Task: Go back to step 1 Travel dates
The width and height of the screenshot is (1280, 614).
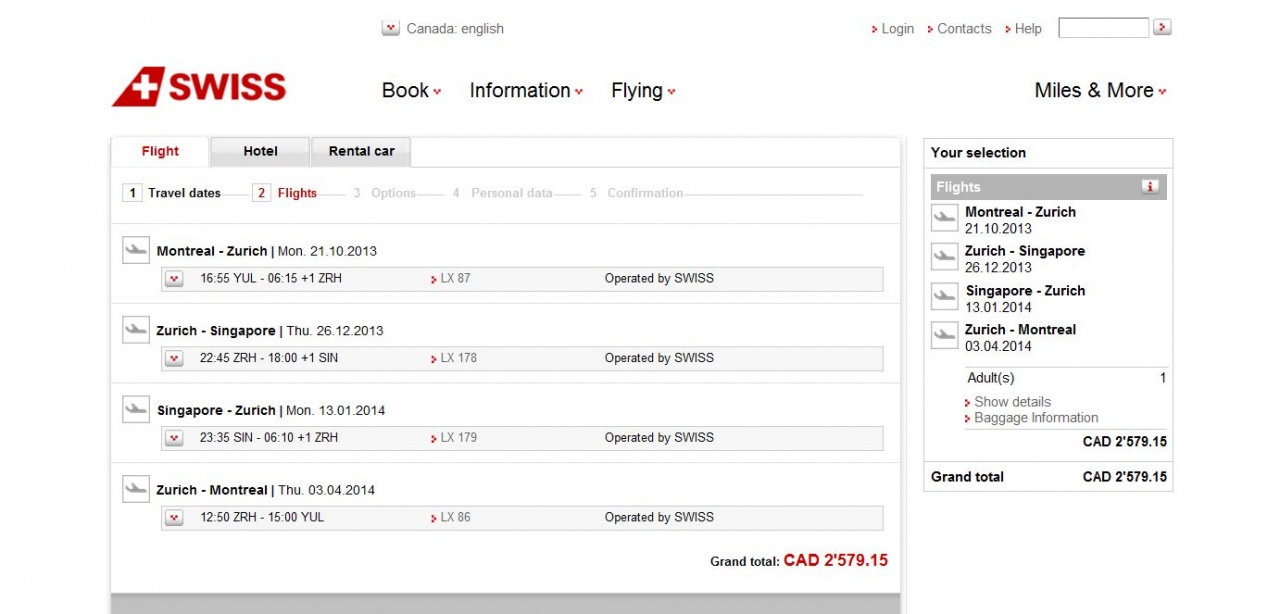Action: (171, 193)
